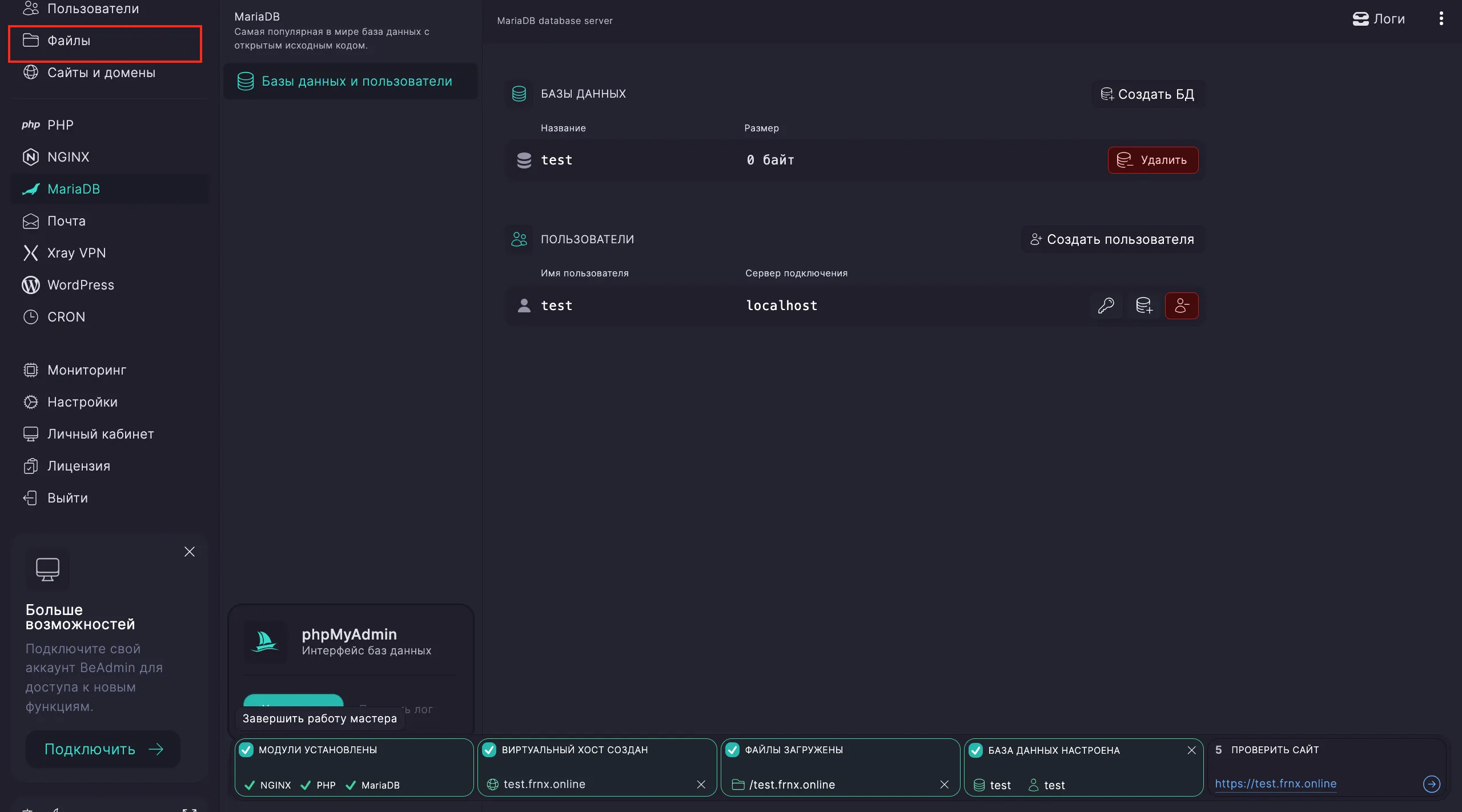Change password key icon for user test
1462x812 pixels.
tap(1106, 305)
